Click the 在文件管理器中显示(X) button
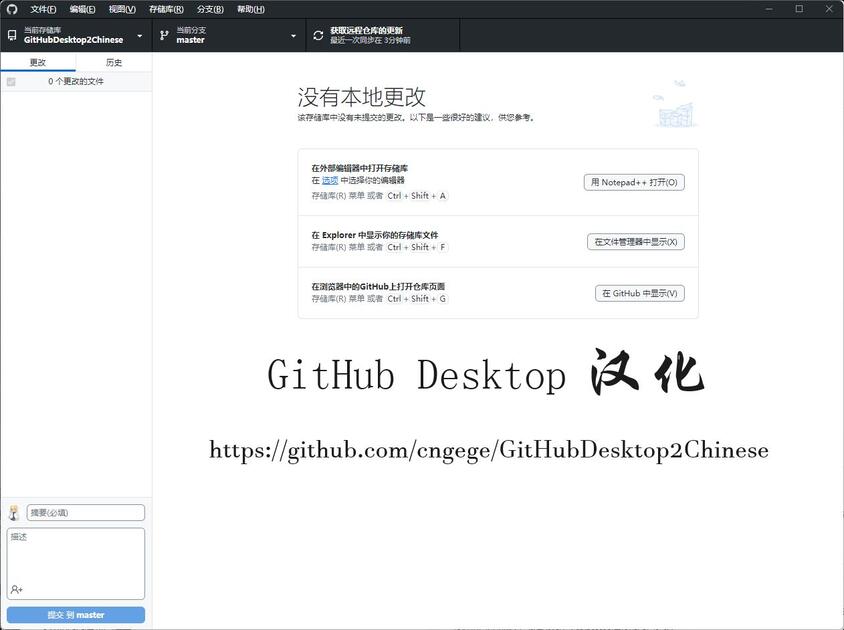The width and height of the screenshot is (844, 630). [x=636, y=242]
